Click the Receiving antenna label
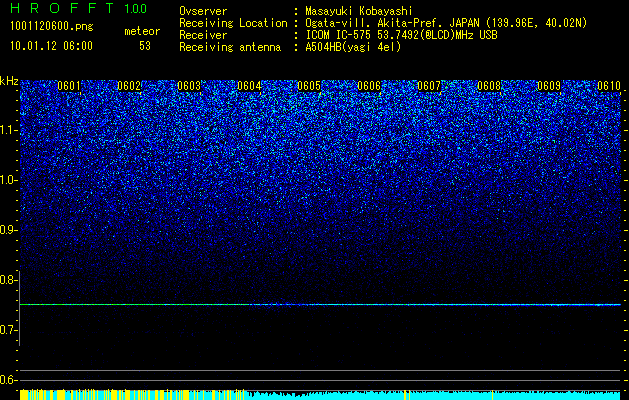 (230, 47)
